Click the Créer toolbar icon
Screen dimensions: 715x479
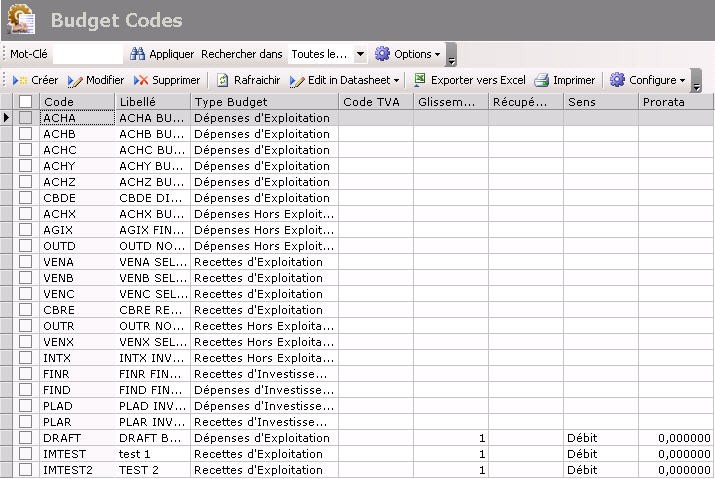pos(20,80)
